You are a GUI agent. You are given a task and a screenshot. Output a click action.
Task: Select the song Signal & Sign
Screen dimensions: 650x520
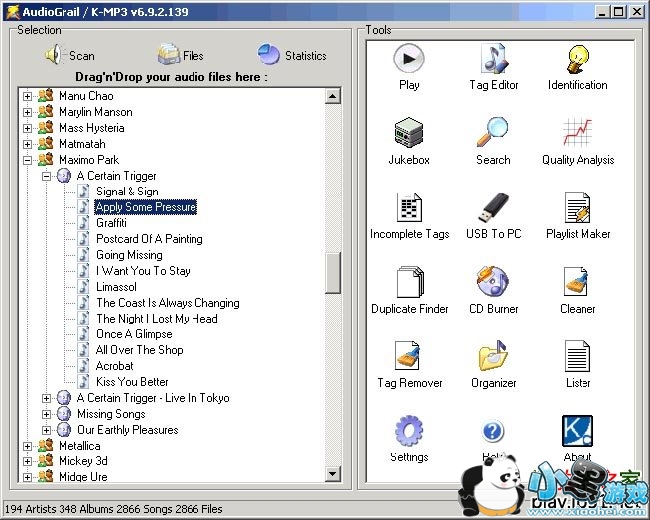point(127,191)
